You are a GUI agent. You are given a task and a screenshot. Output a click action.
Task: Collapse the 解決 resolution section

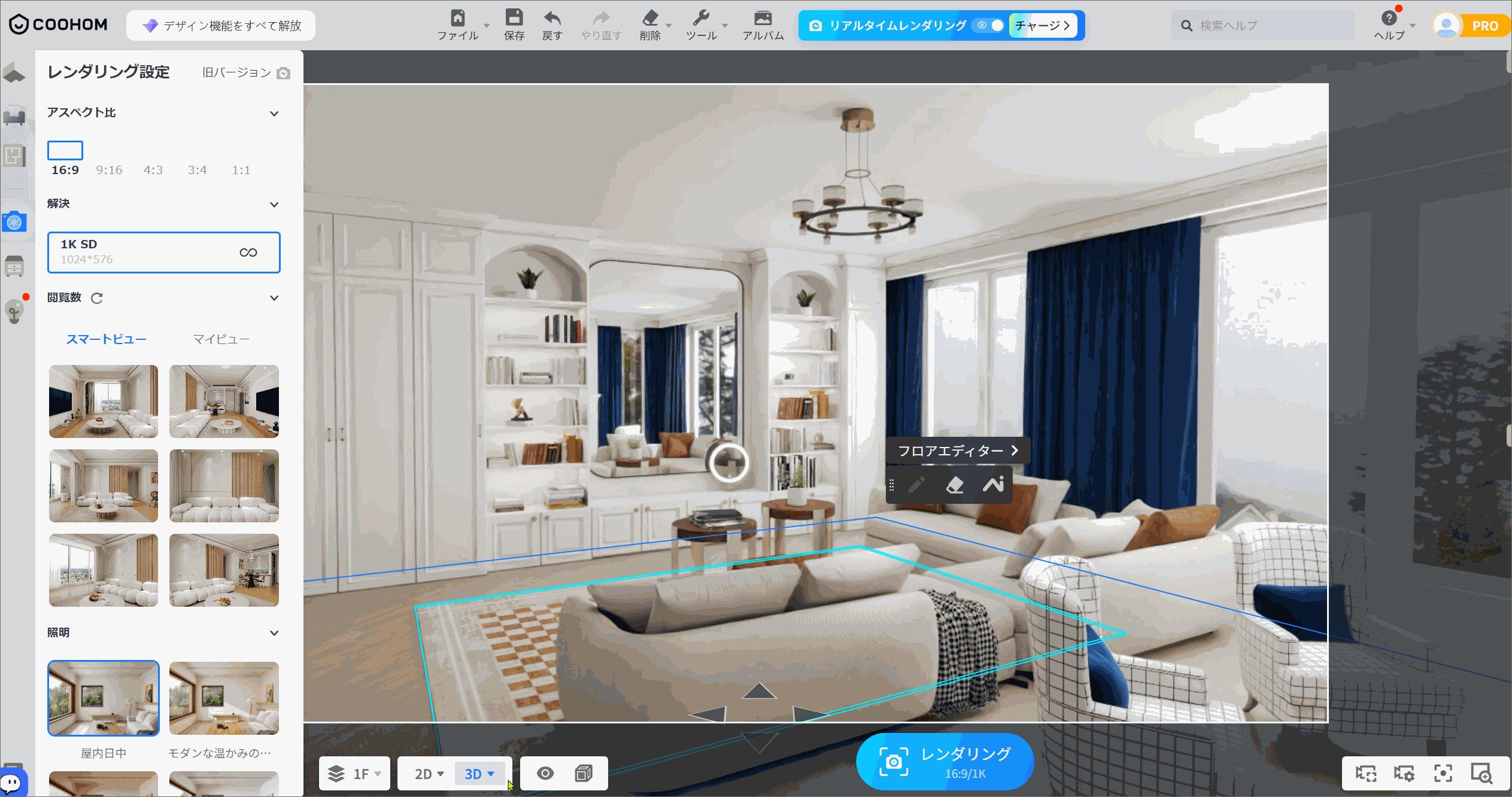tap(274, 204)
